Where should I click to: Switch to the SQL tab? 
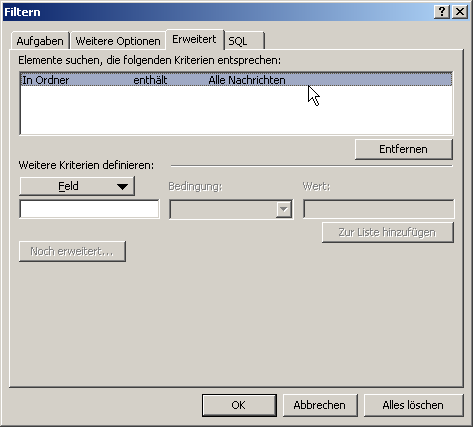coord(244,41)
